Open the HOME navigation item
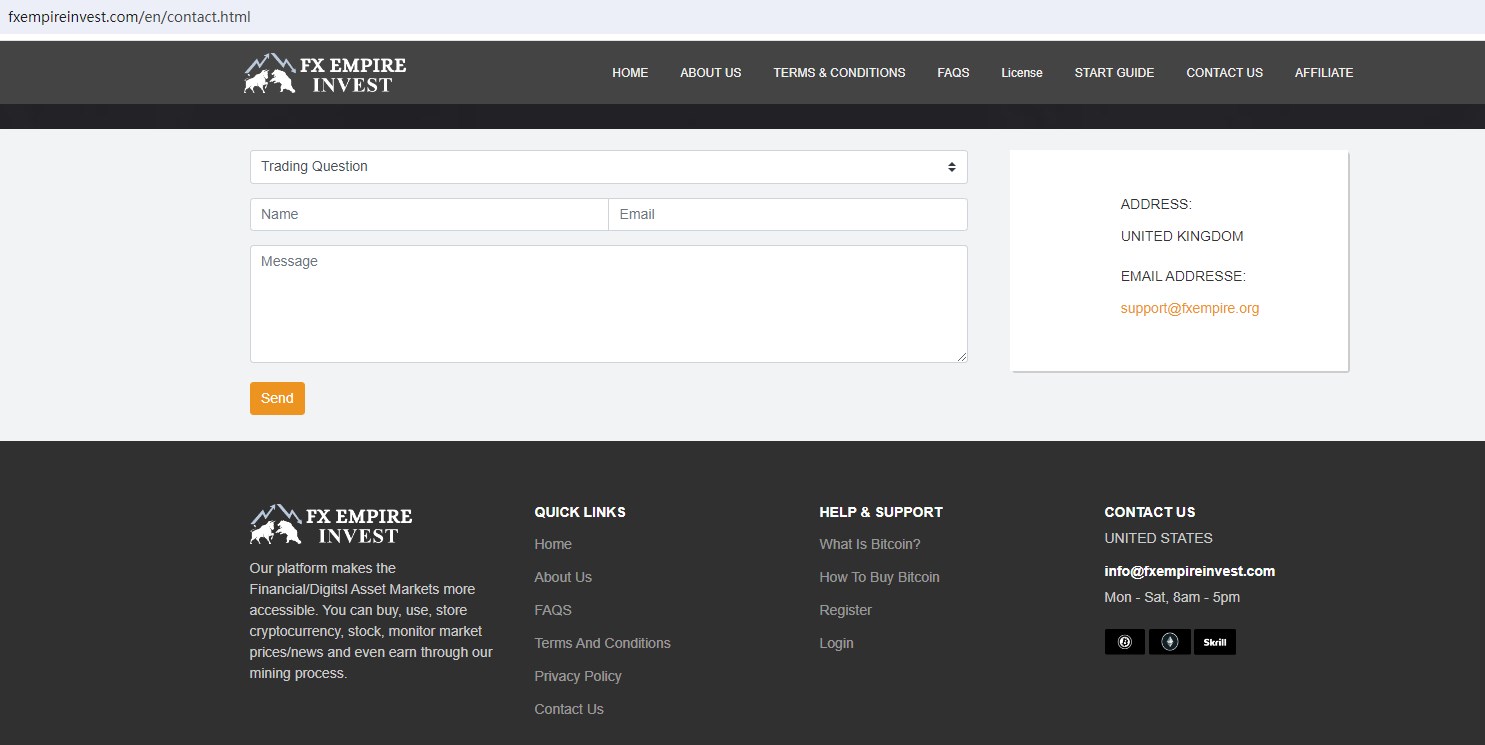1485x745 pixels. click(x=630, y=73)
